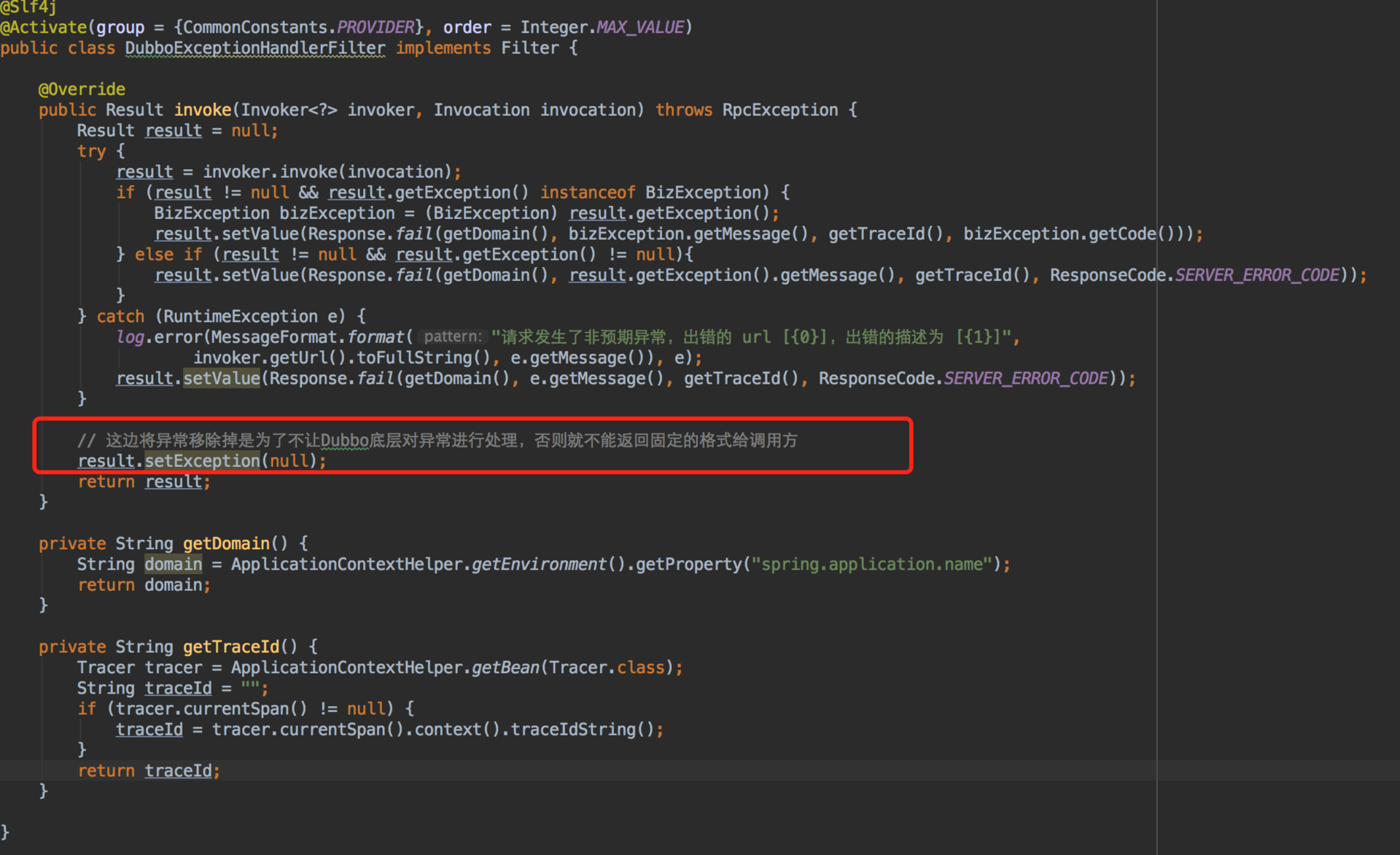Image resolution: width=1400 pixels, height=855 pixels.
Task: Click the RpcException in throws clause
Action: (x=779, y=110)
